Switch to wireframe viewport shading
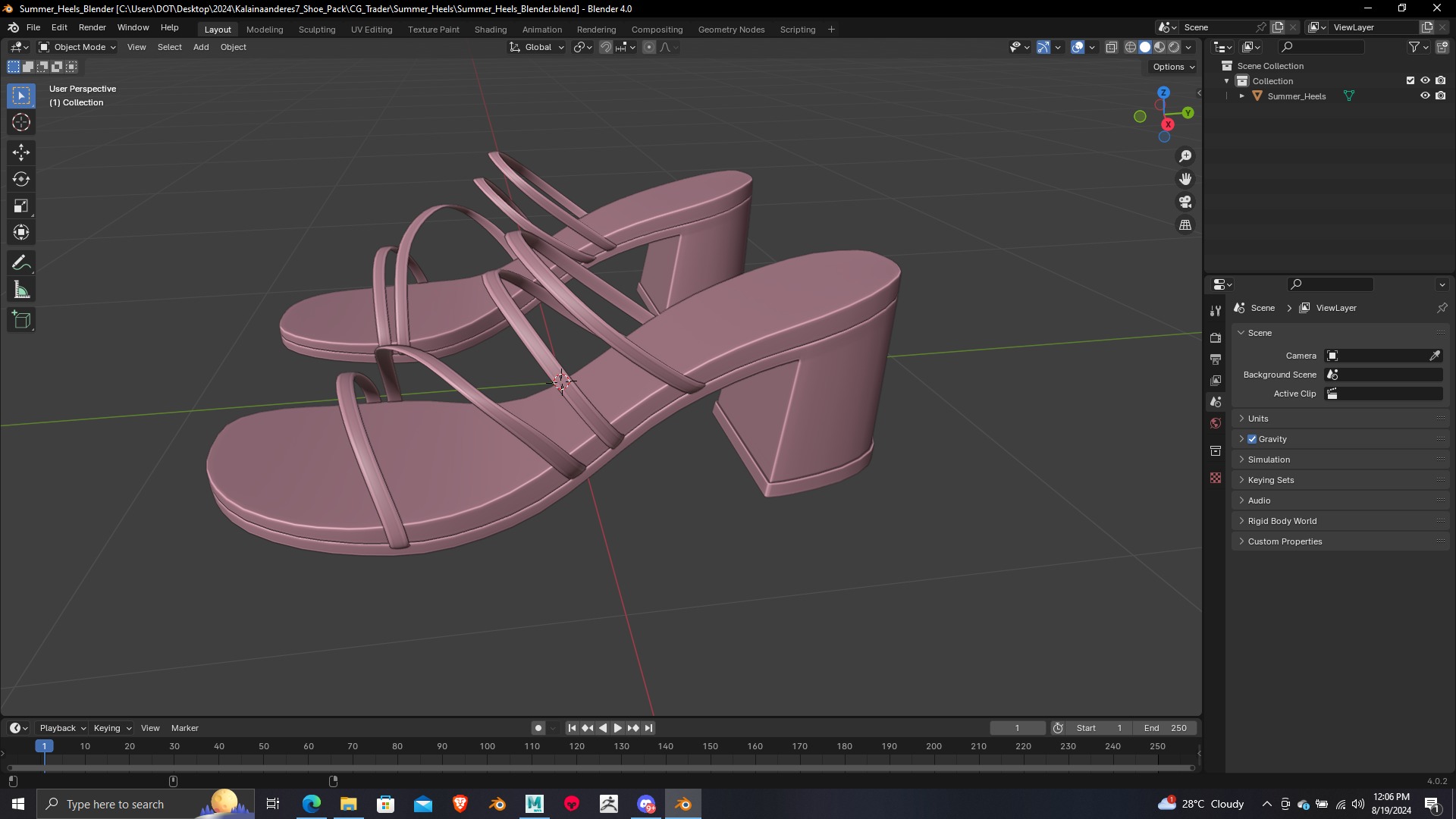 (x=1131, y=47)
